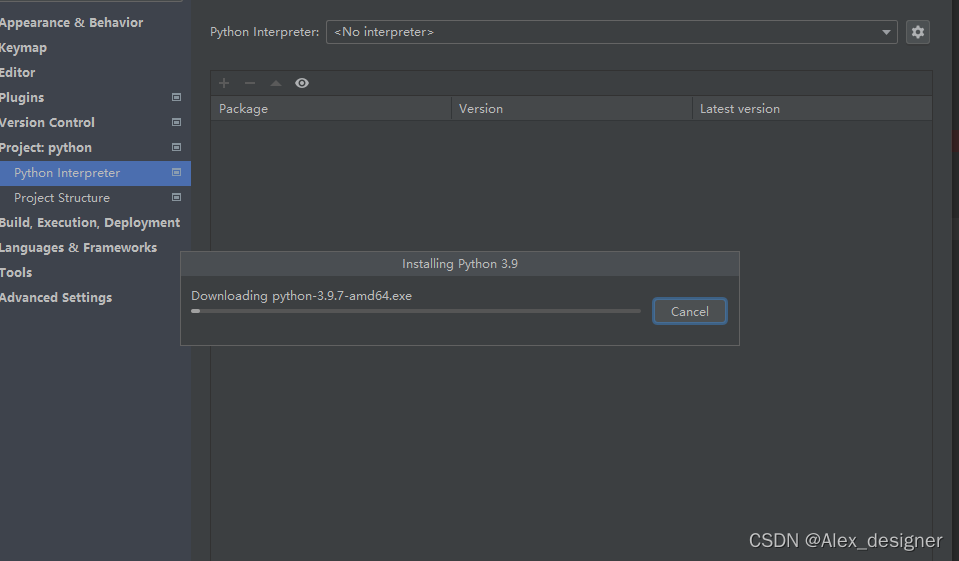959x561 pixels.
Task: Select Python Interpreter settings page
Action: point(95,173)
